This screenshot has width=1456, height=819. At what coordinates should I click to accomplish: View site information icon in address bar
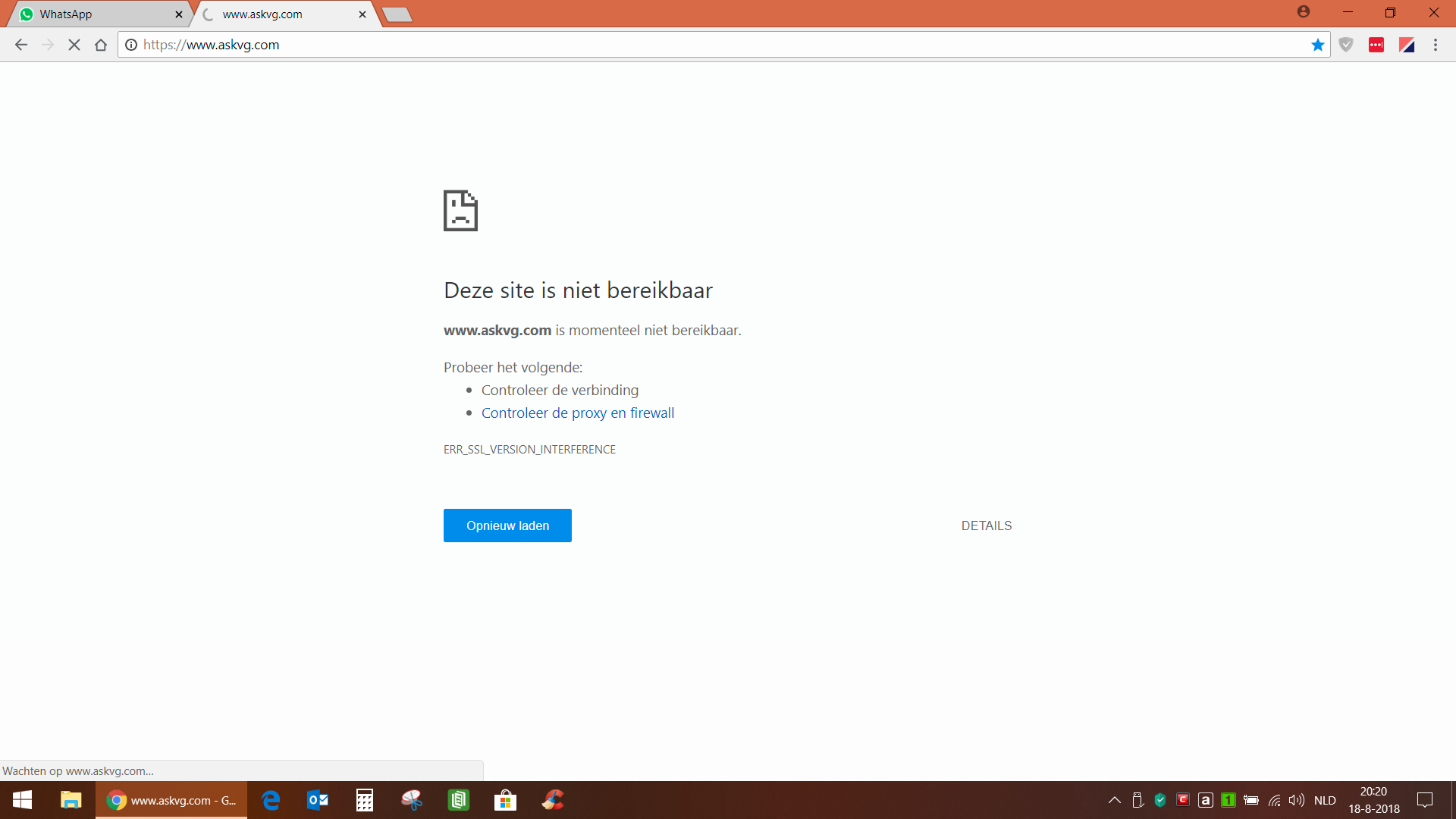click(131, 45)
